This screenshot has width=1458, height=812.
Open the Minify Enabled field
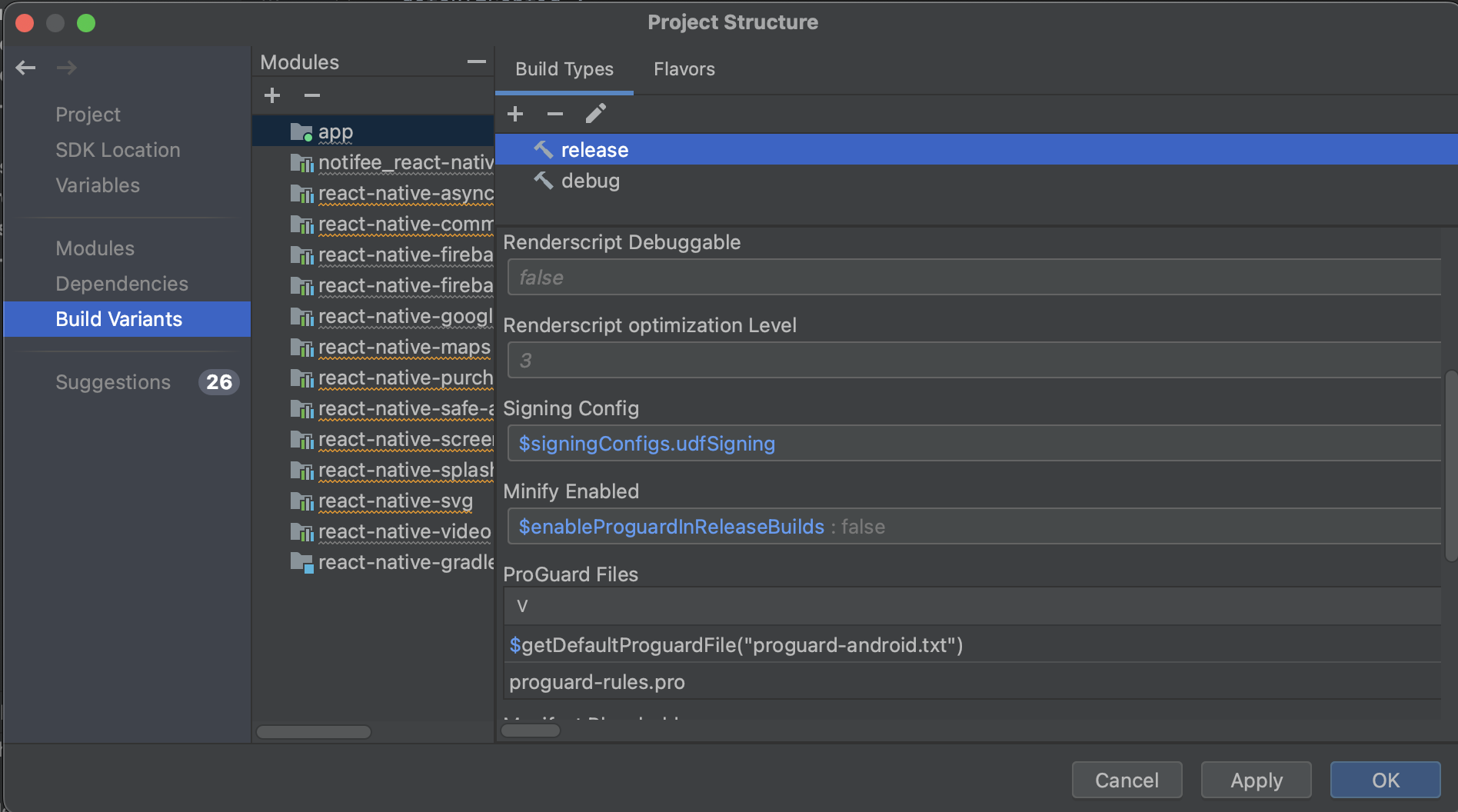click(x=974, y=527)
